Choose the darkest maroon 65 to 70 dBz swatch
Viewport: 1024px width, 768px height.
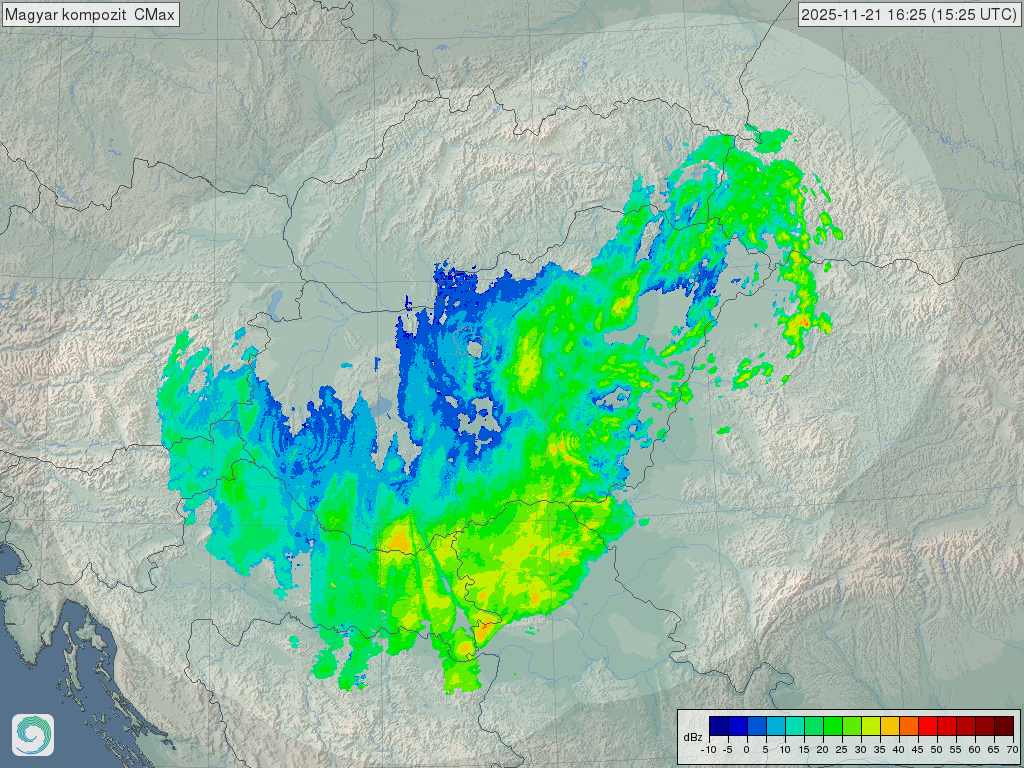click(1003, 726)
